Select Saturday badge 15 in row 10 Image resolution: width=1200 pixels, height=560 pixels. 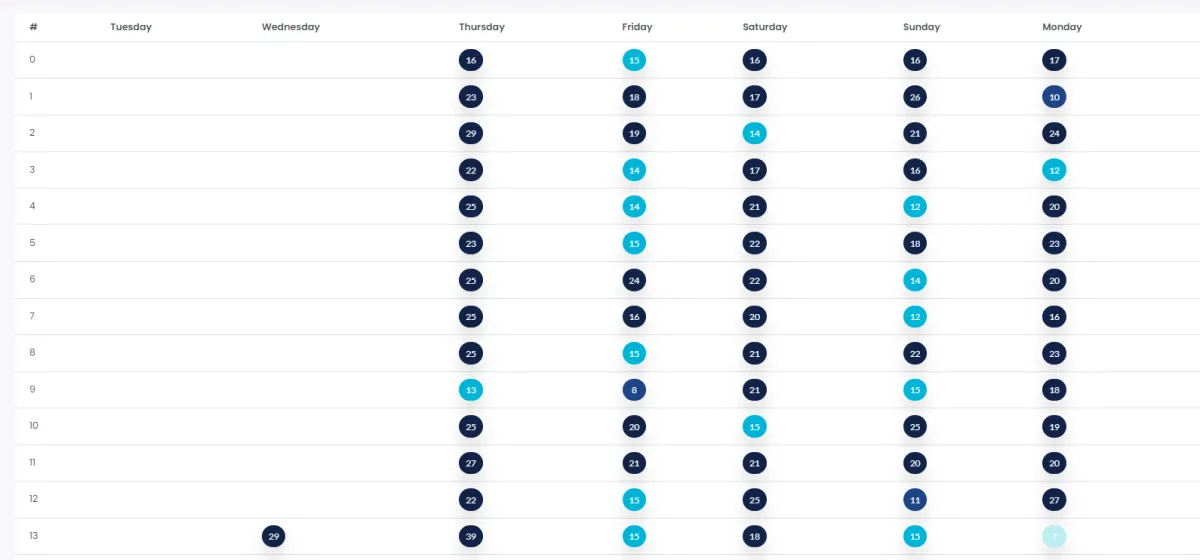tap(755, 427)
